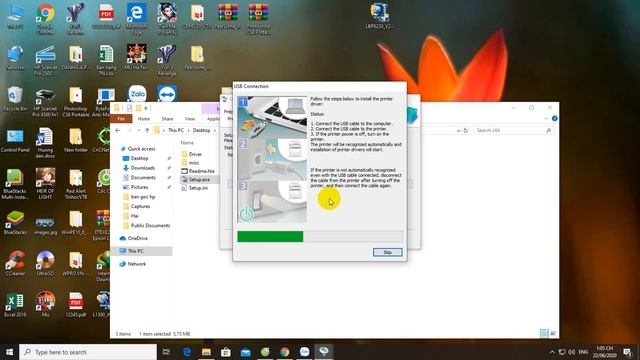Select the CCleaner desktop shortcut

click(x=15, y=263)
